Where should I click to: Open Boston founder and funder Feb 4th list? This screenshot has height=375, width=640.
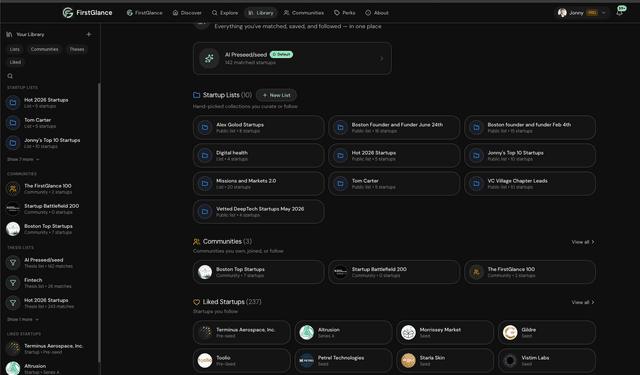coord(530,127)
